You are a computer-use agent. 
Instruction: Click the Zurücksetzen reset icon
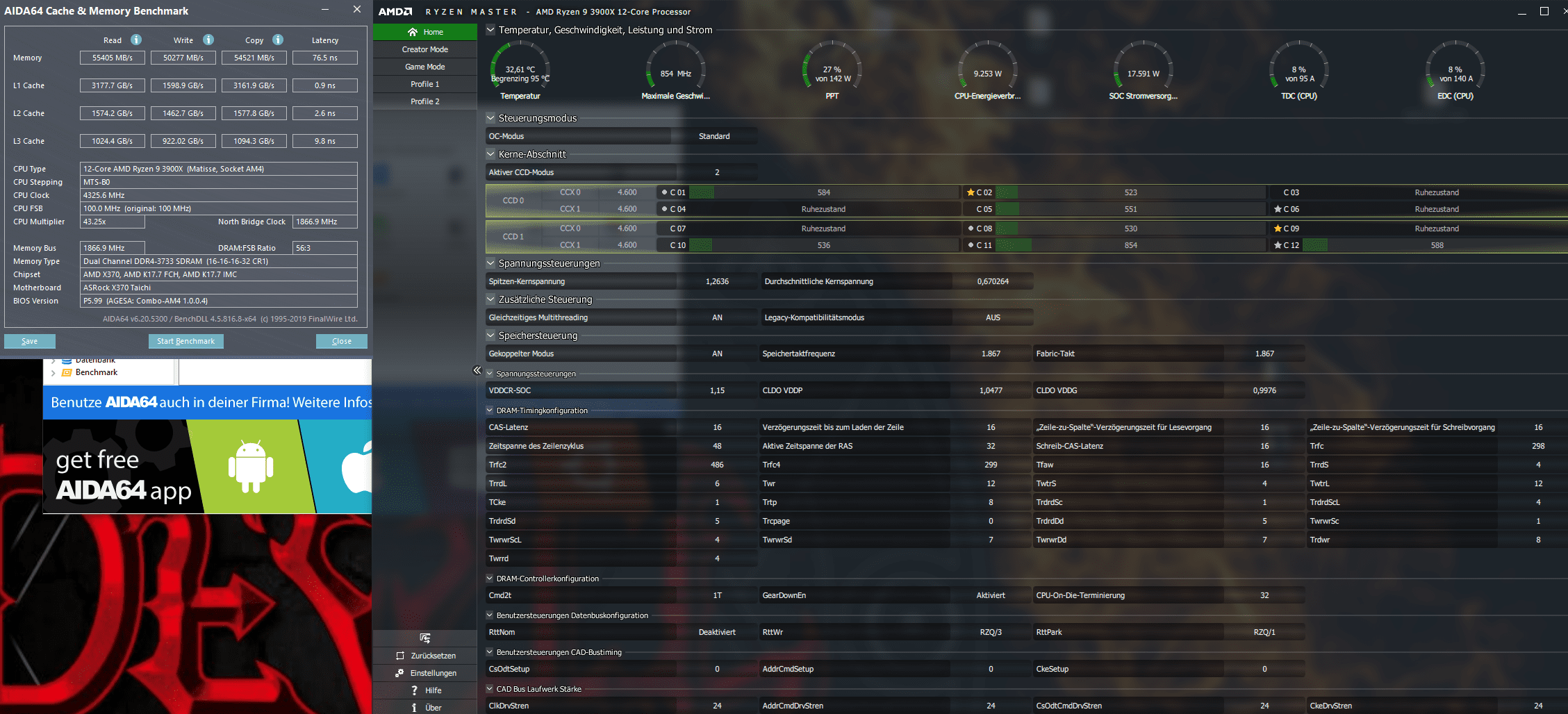400,656
